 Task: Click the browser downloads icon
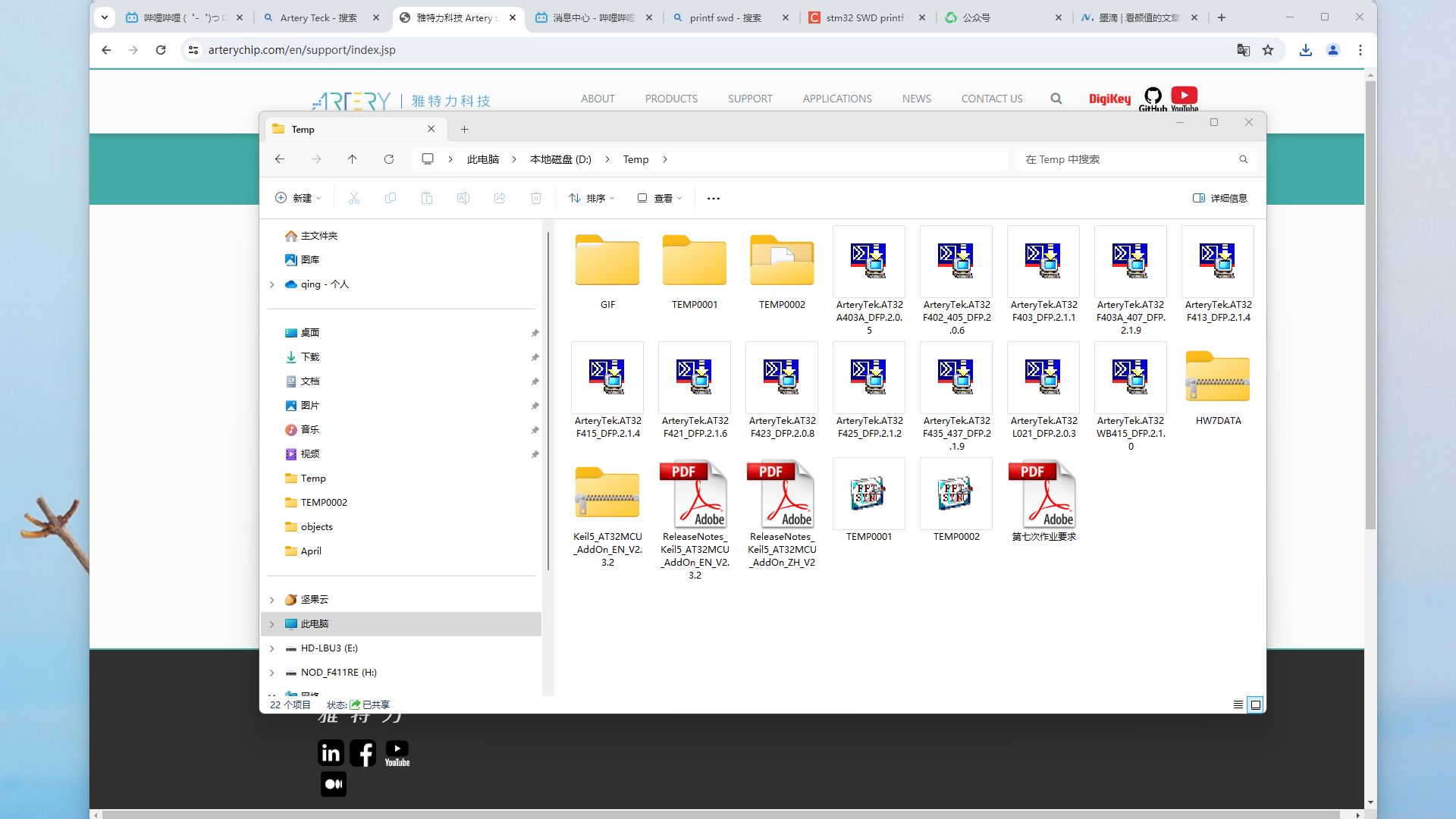click(x=1305, y=50)
